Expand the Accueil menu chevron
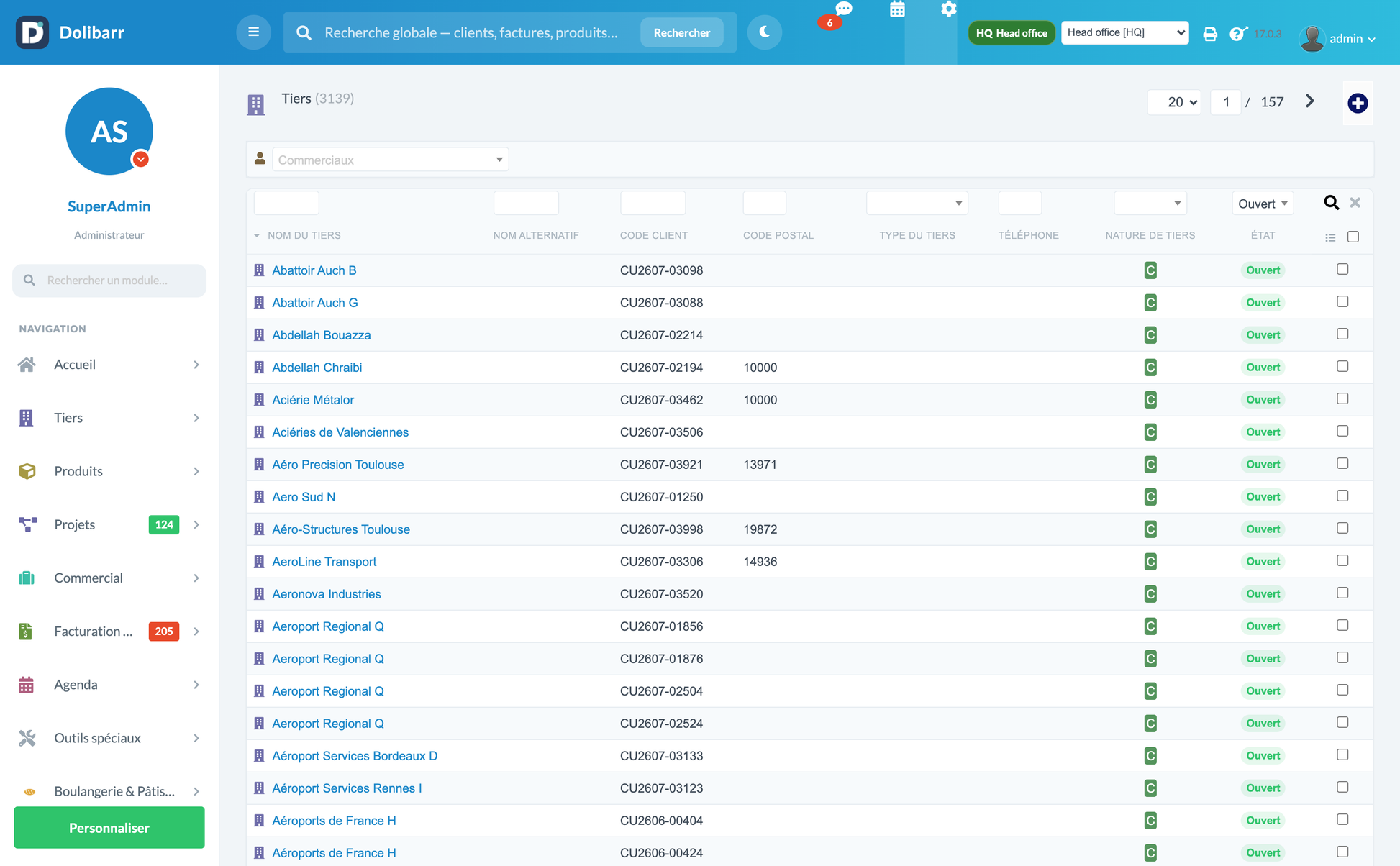Screen dimensions: 1400x866 (196, 365)
